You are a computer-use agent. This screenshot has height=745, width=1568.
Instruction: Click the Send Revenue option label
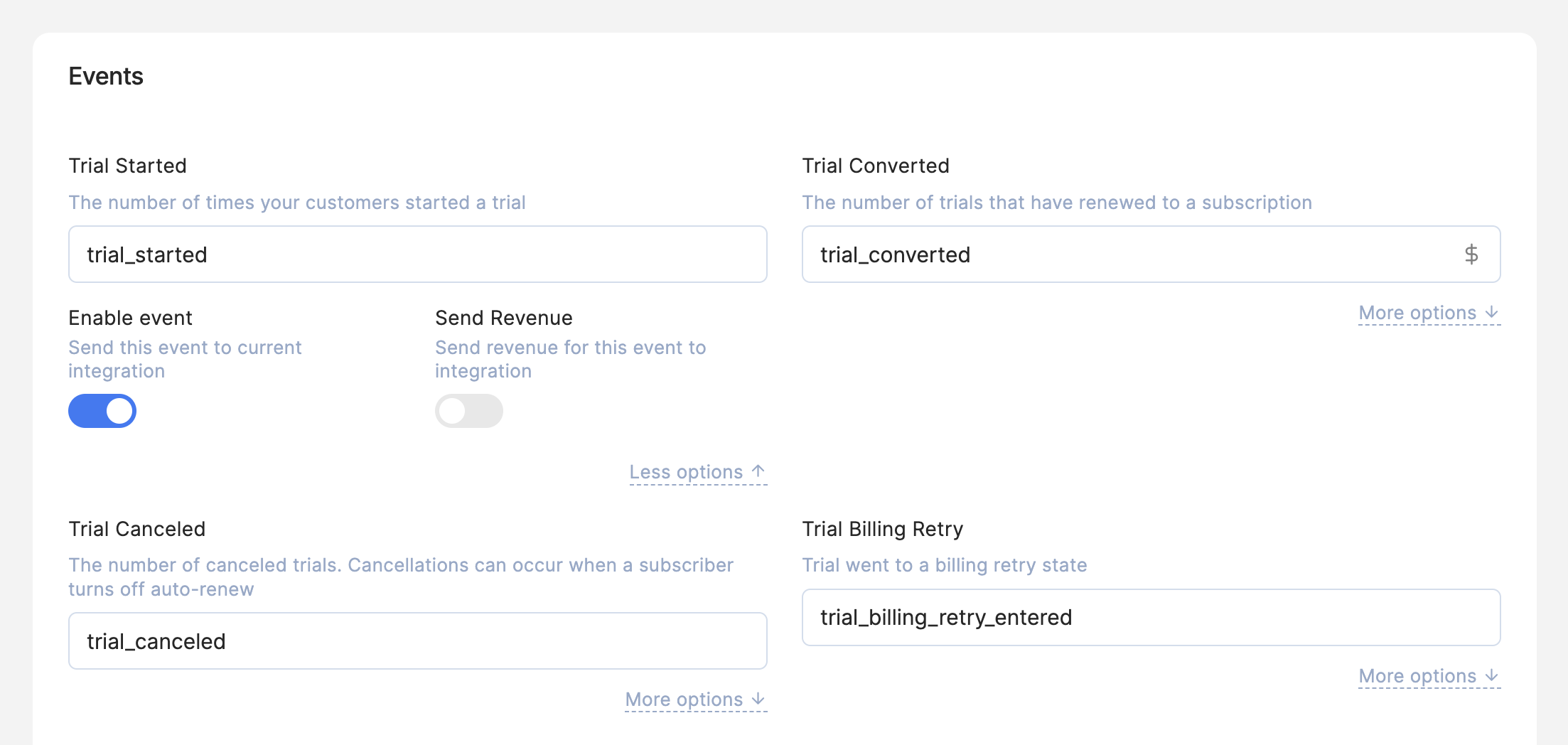pos(503,318)
